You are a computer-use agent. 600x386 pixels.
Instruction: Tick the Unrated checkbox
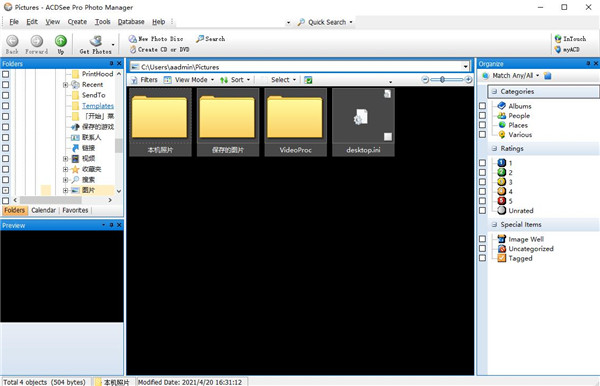coord(483,210)
